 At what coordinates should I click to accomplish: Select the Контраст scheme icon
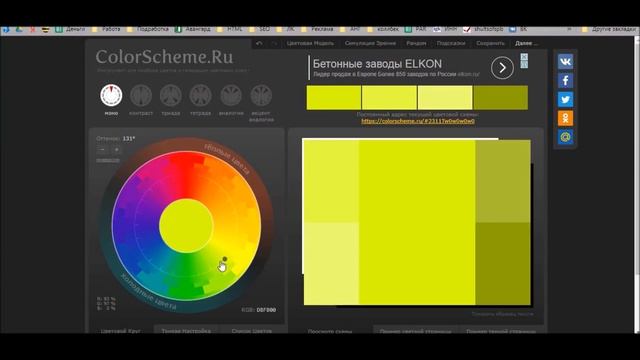(x=141, y=96)
